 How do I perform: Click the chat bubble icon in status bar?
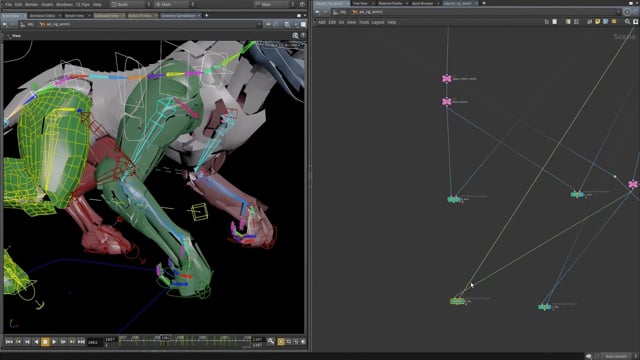click(589, 356)
